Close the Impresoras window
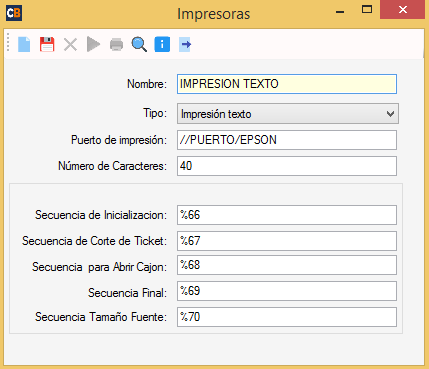 pyautogui.click(x=403, y=10)
